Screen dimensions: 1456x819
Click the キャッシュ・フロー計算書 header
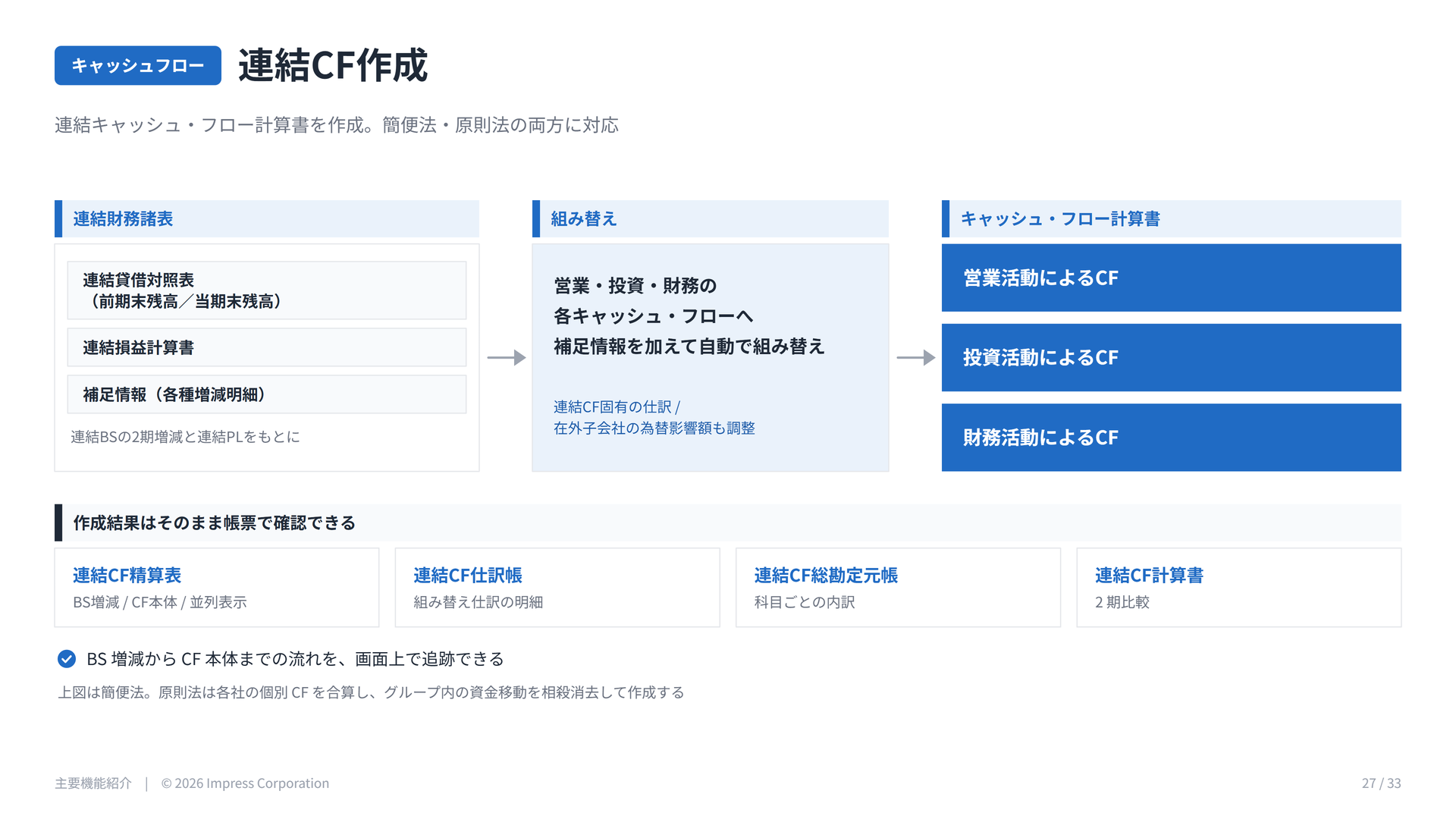tap(1172, 219)
